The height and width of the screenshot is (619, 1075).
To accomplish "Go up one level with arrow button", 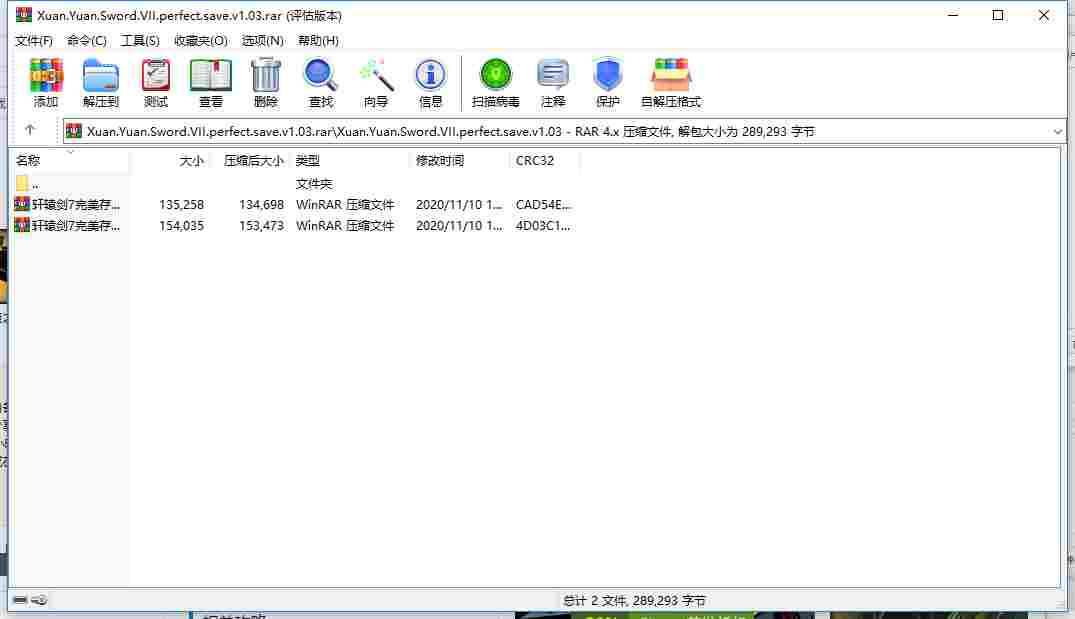I will click(x=29, y=130).
